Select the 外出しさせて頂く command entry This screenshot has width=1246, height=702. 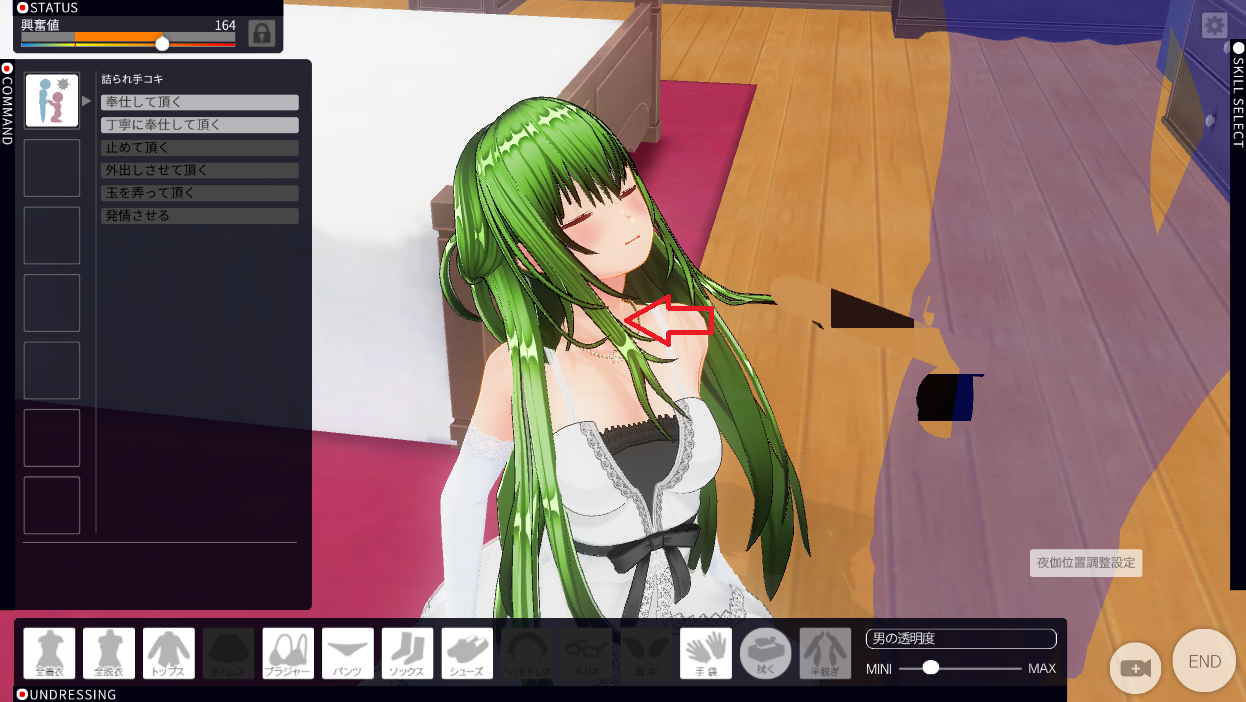tap(200, 170)
